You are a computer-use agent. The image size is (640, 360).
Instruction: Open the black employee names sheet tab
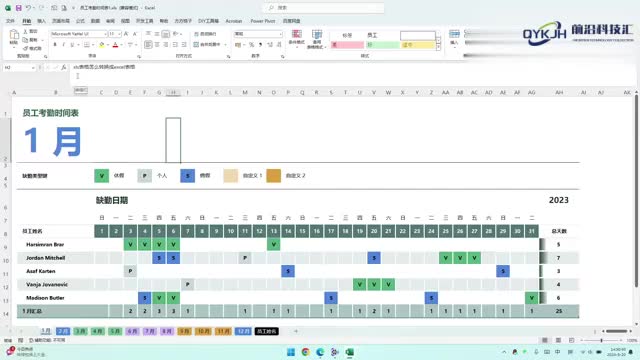pyautogui.click(x=267, y=331)
